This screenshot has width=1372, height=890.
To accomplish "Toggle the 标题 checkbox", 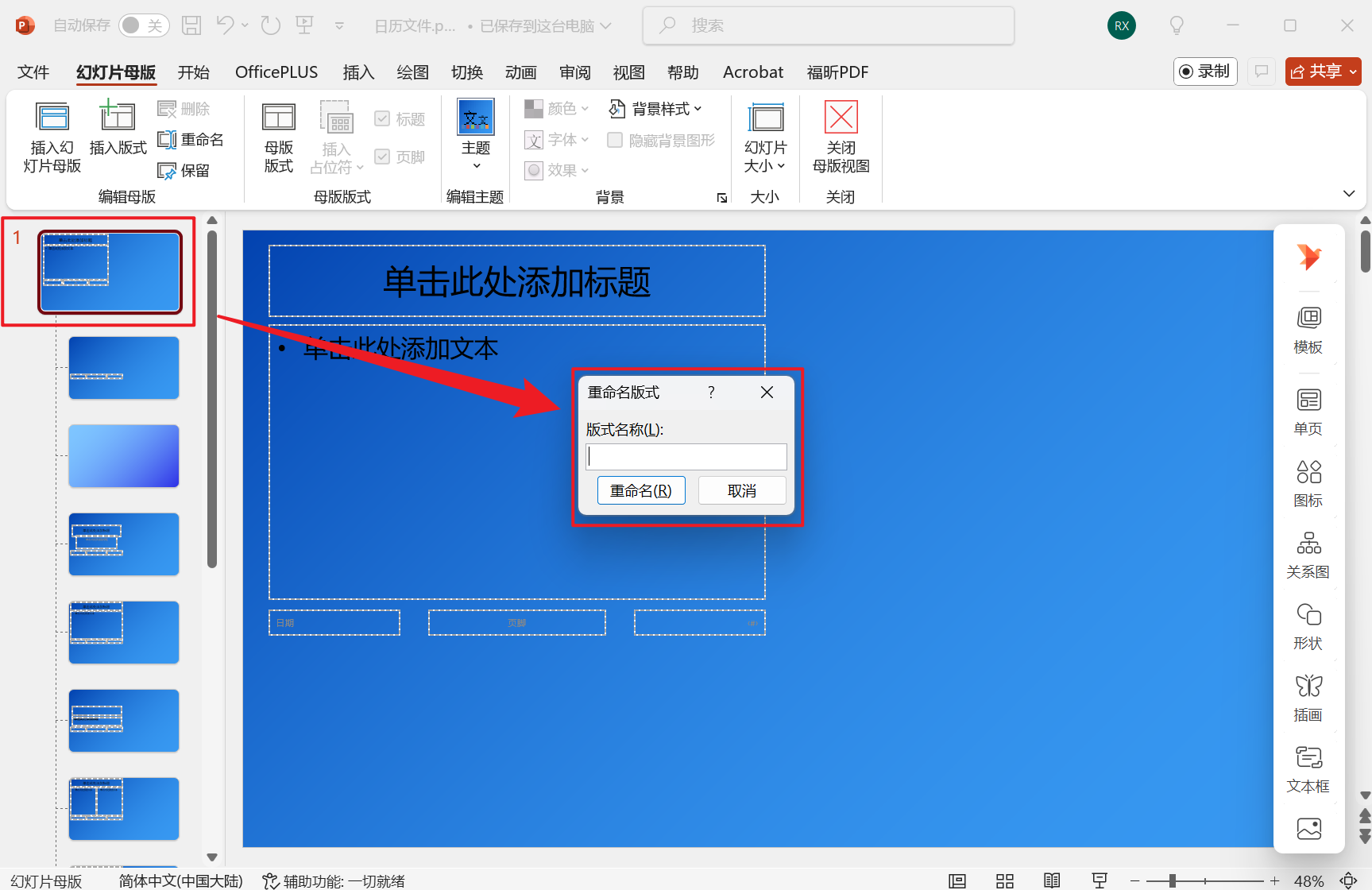I will click(382, 118).
